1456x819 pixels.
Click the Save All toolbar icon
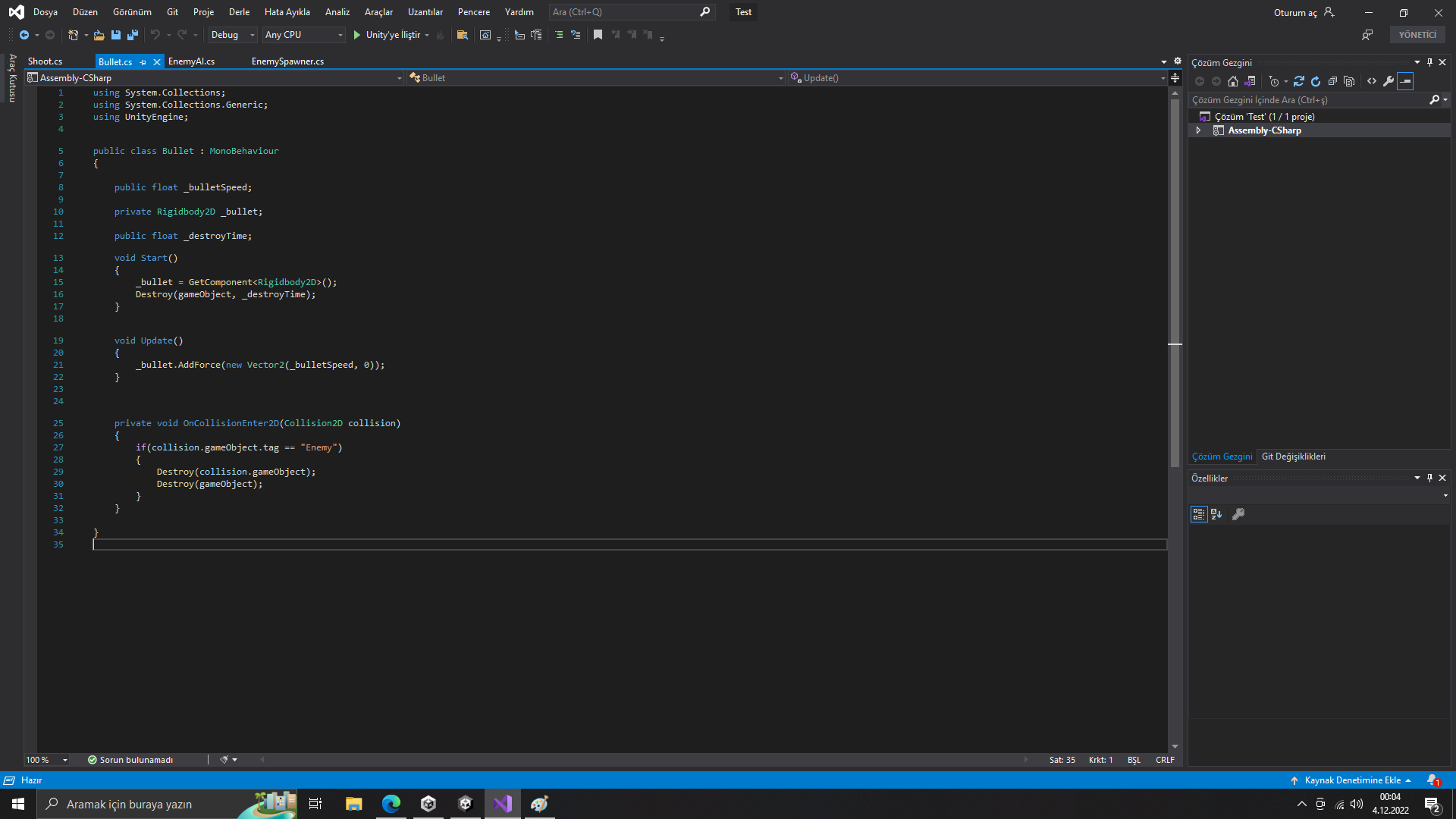coord(133,35)
